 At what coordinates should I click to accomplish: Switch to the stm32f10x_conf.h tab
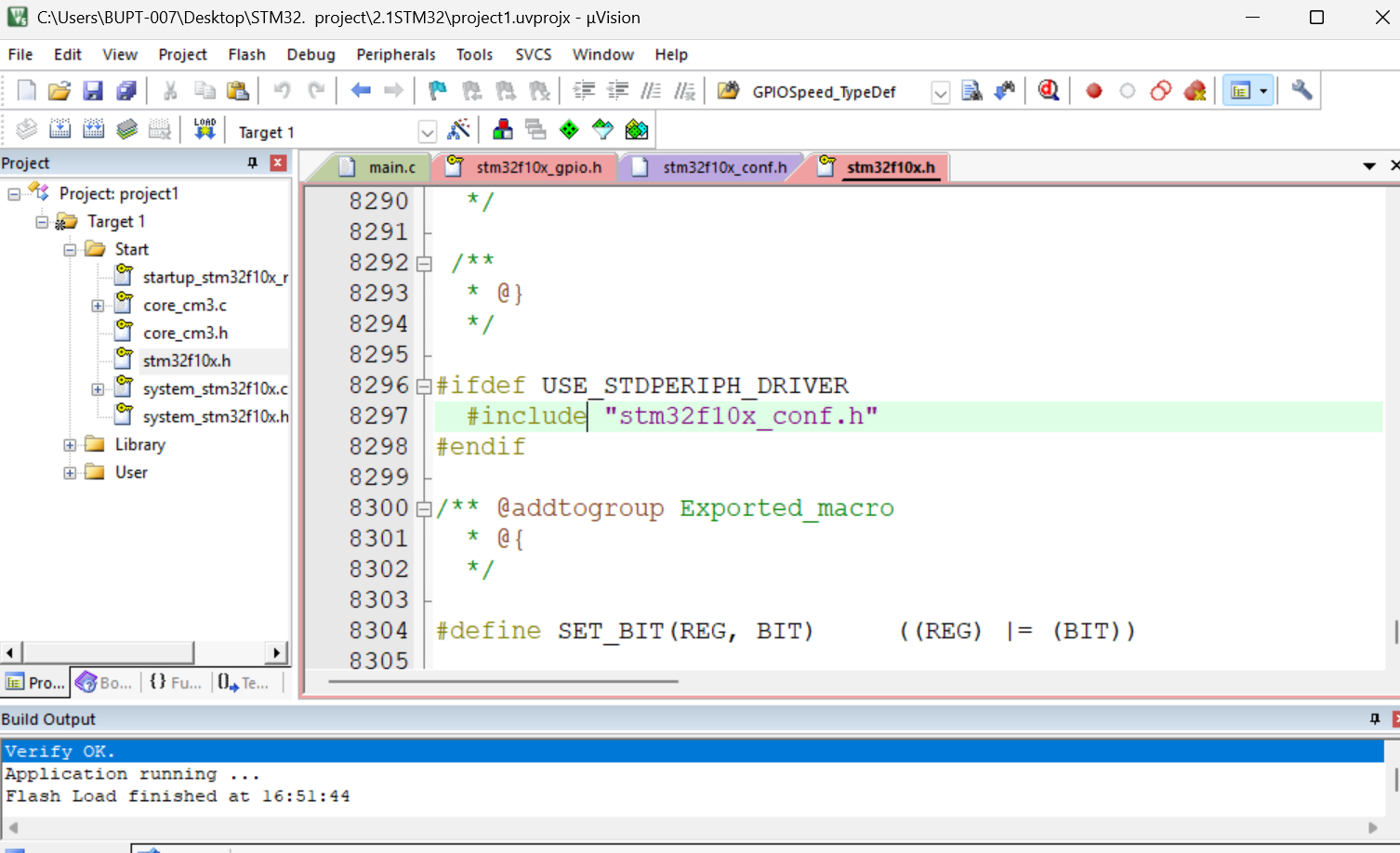[711, 167]
